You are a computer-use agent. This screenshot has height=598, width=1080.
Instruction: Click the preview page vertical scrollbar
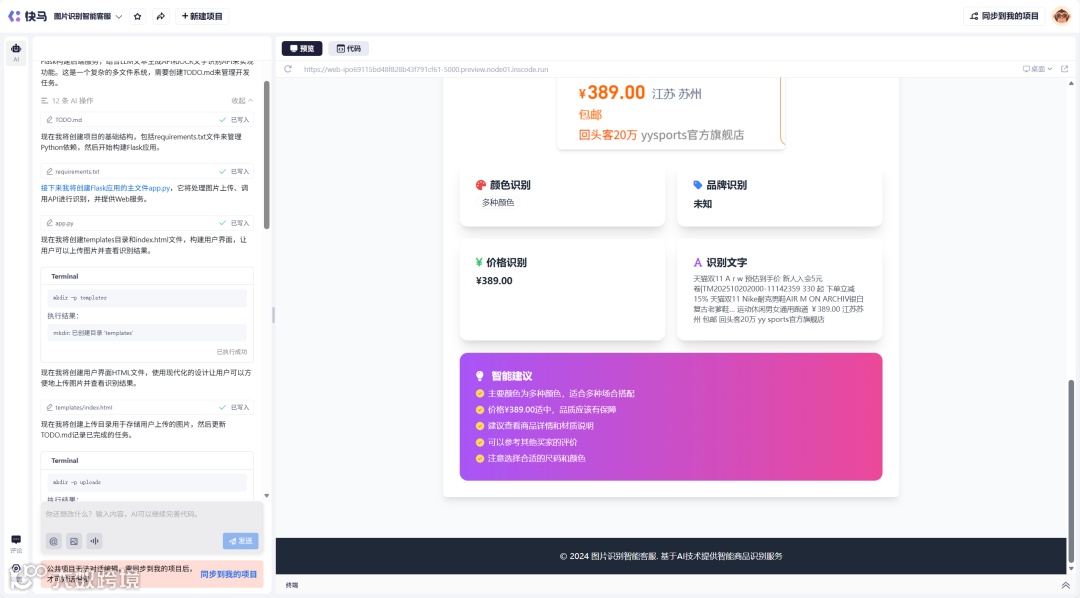pyautogui.click(x=1071, y=471)
